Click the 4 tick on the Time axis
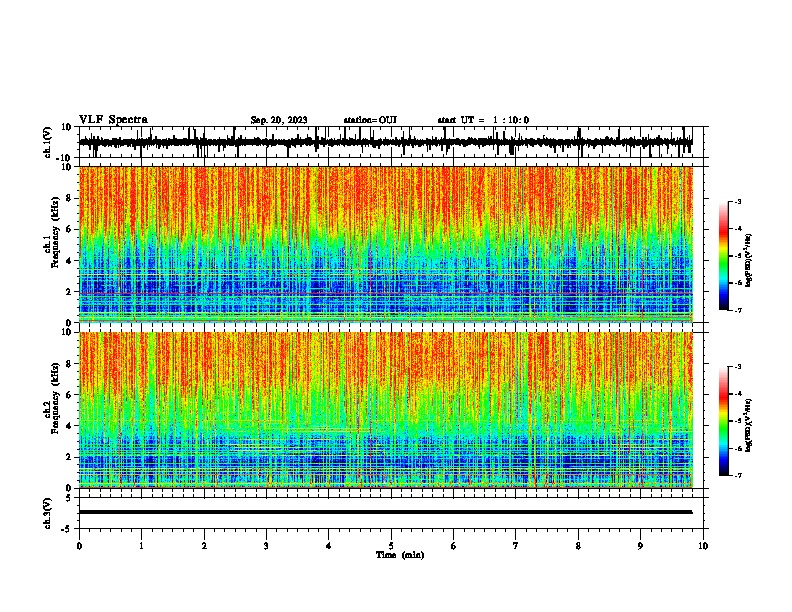 pos(329,546)
